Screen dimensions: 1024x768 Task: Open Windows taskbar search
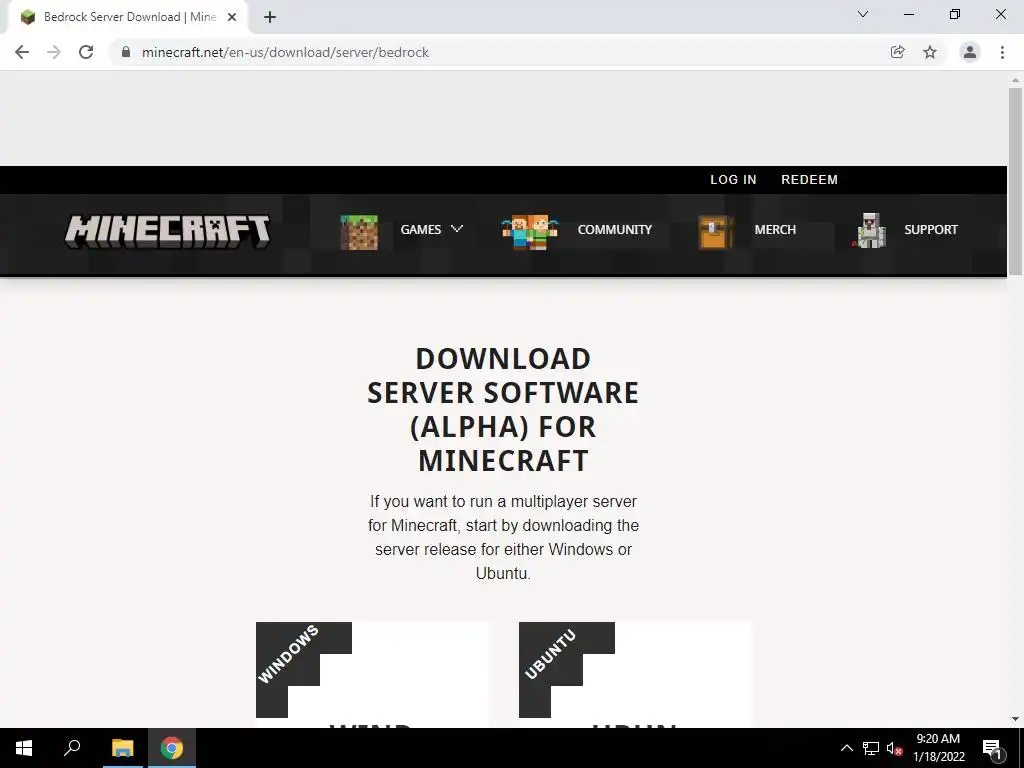[72, 748]
